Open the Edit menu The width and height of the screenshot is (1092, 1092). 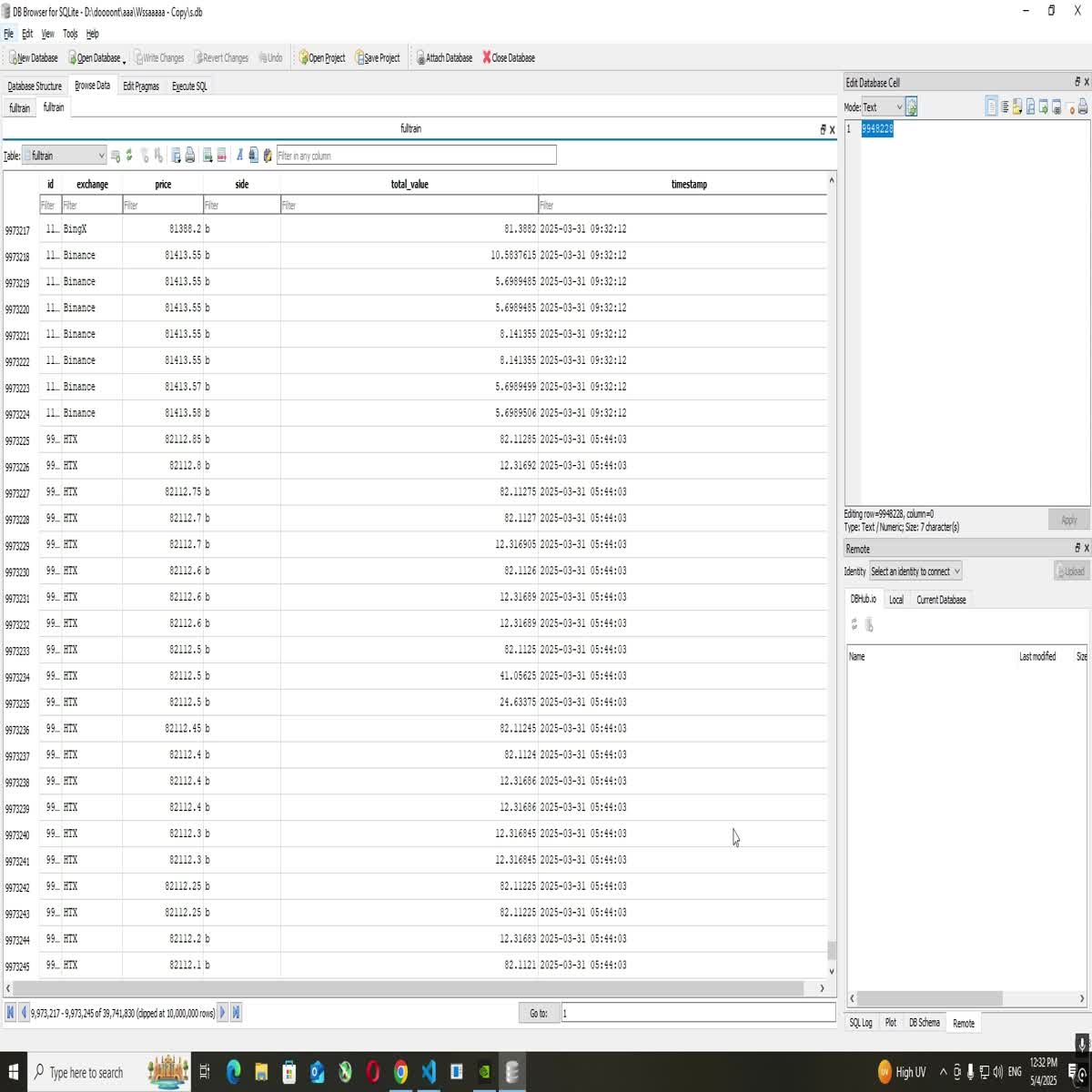[x=27, y=34]
